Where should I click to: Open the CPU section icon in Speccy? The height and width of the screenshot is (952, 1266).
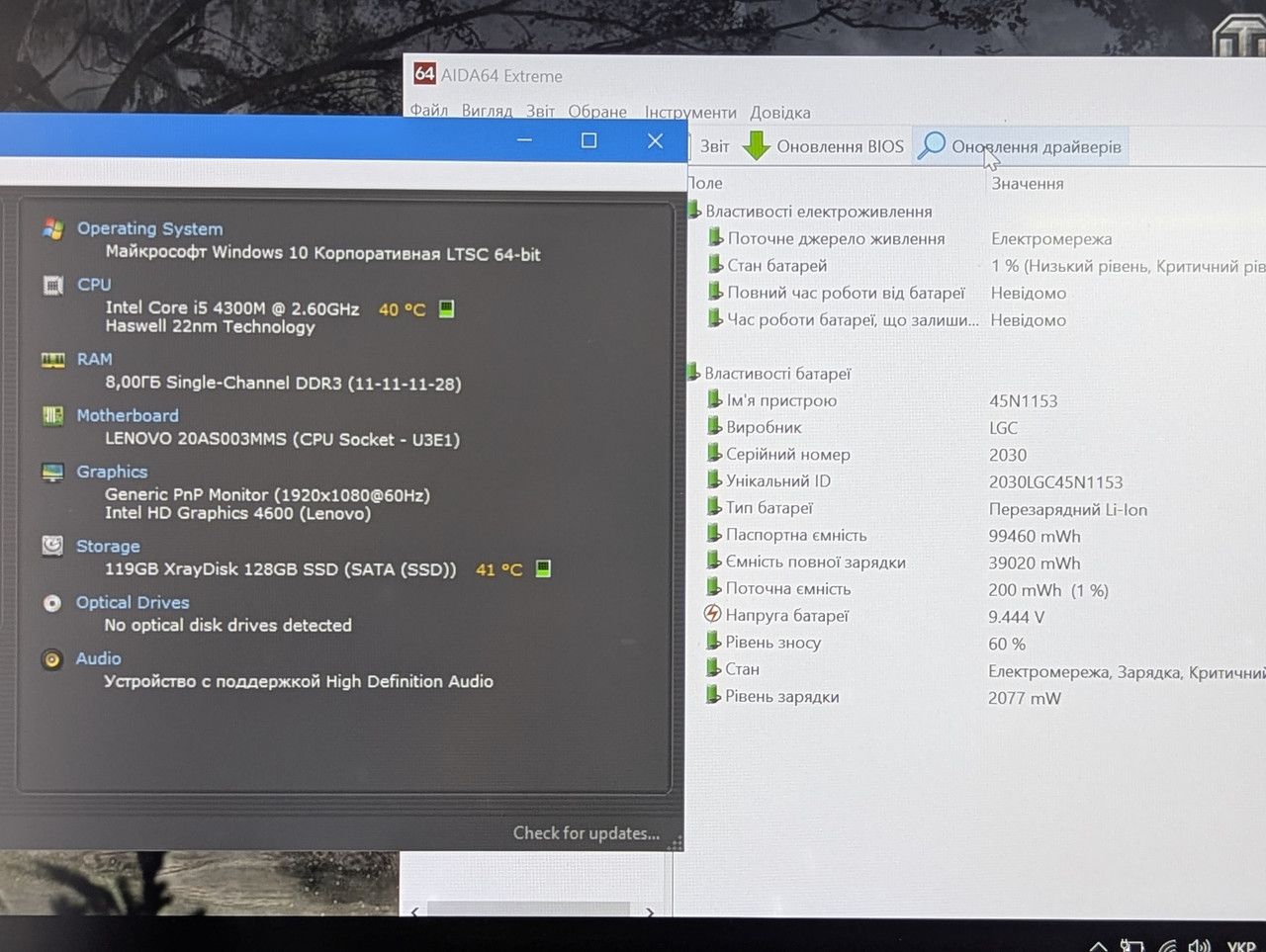52,286
